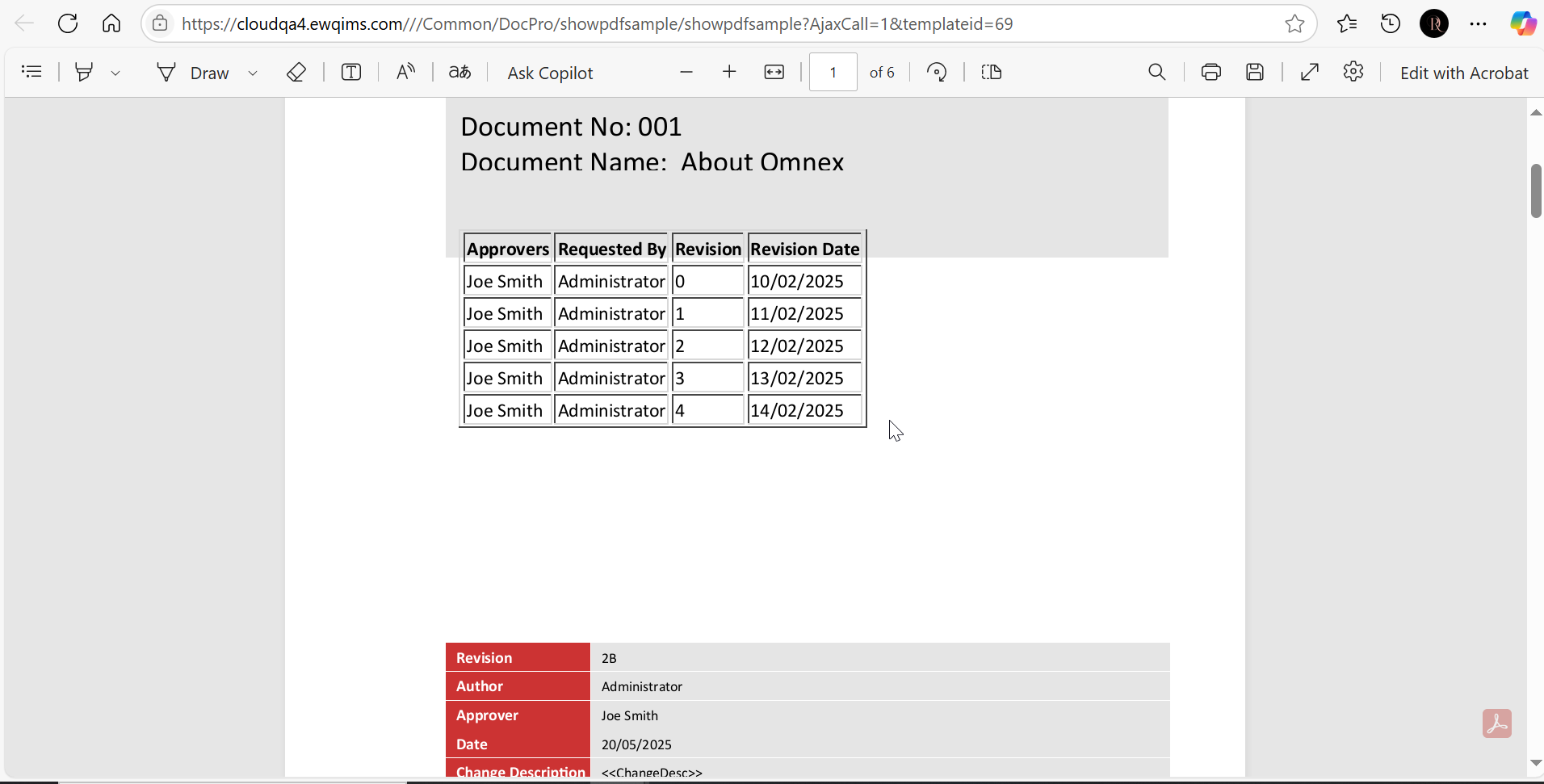This screenshot has width=1544, height=784.
Task: Click revision date 13/02/2025
Action: pyautogui.click(x=797, y=378)
